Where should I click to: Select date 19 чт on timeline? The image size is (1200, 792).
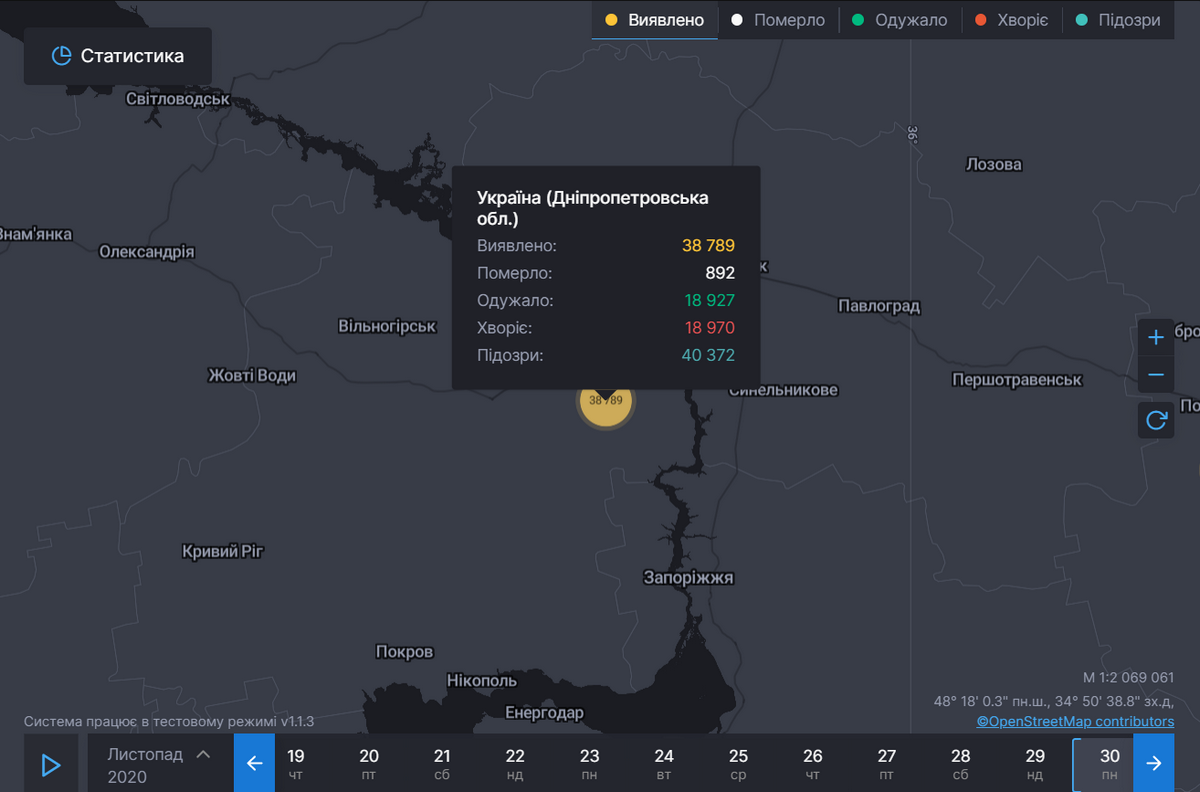[x=295, y=764]
